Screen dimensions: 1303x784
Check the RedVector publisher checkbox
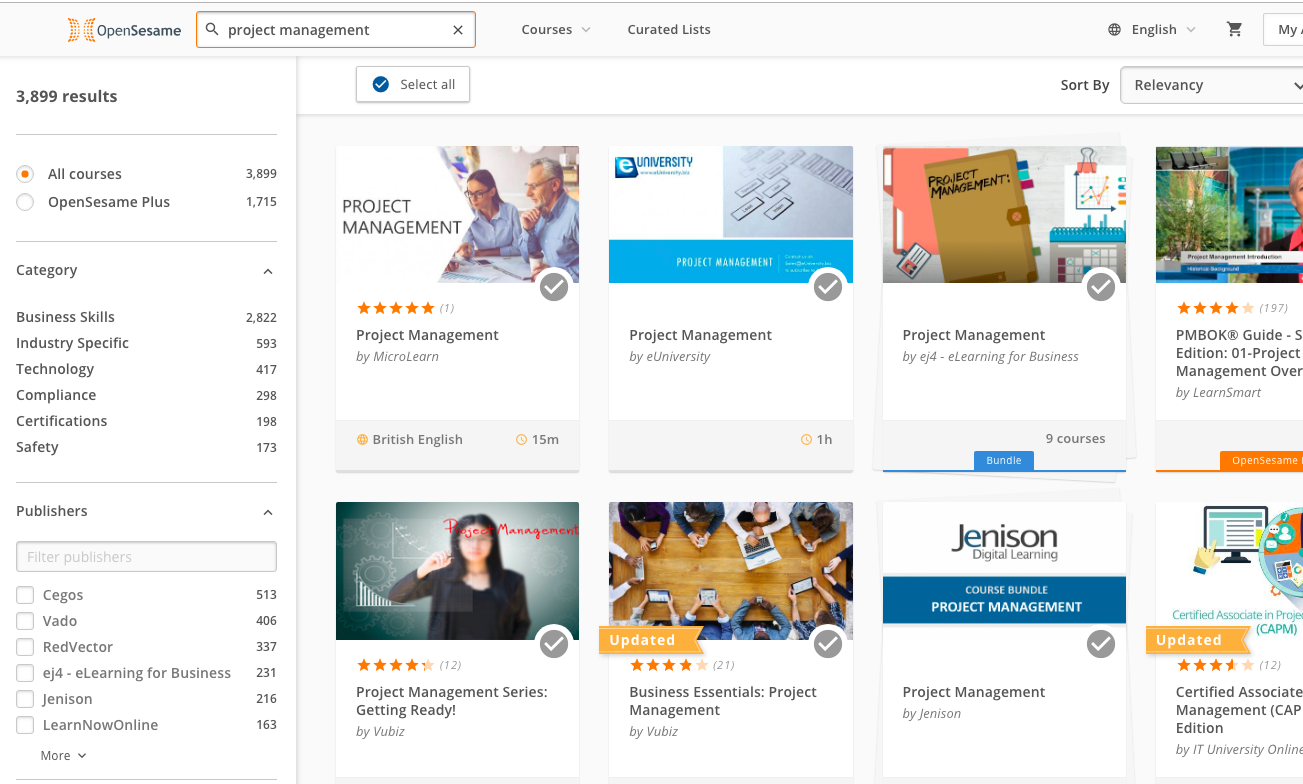[25, 647]
